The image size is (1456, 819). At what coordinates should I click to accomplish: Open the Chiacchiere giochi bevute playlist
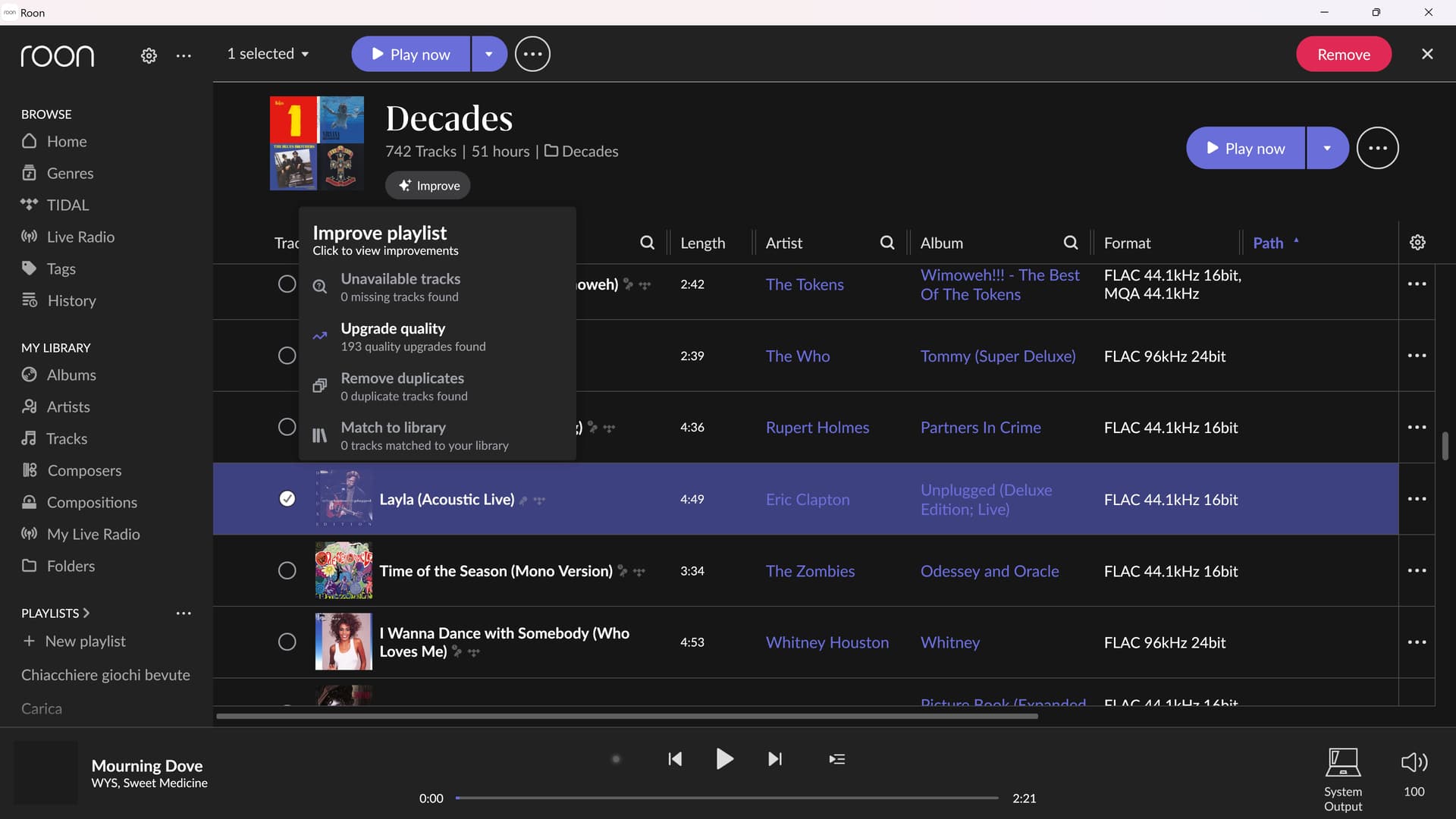pos(105,675)
